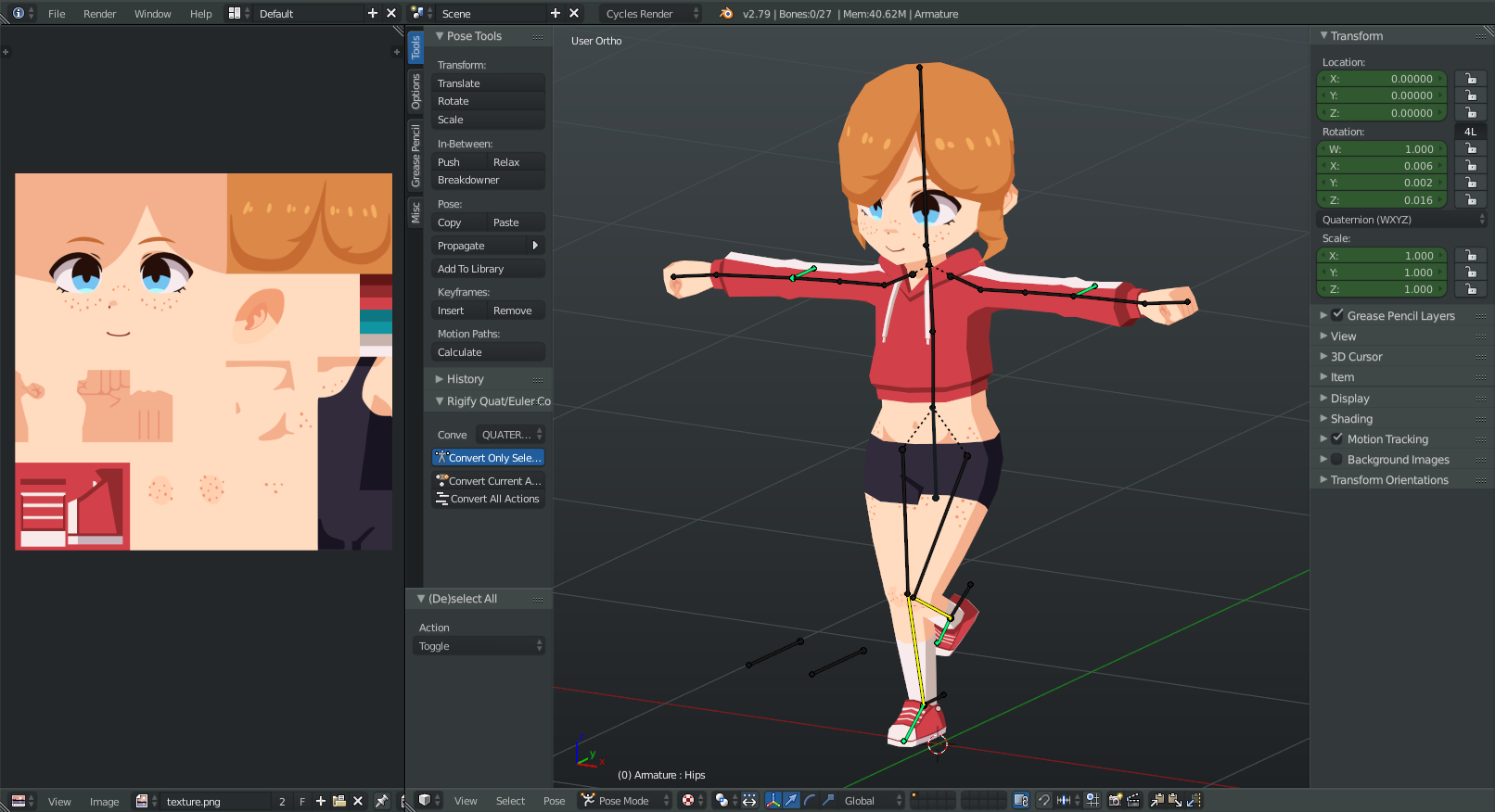Add a new screen layout with plus icon
Screen dimensions: 1495x812
coord(373,13)
